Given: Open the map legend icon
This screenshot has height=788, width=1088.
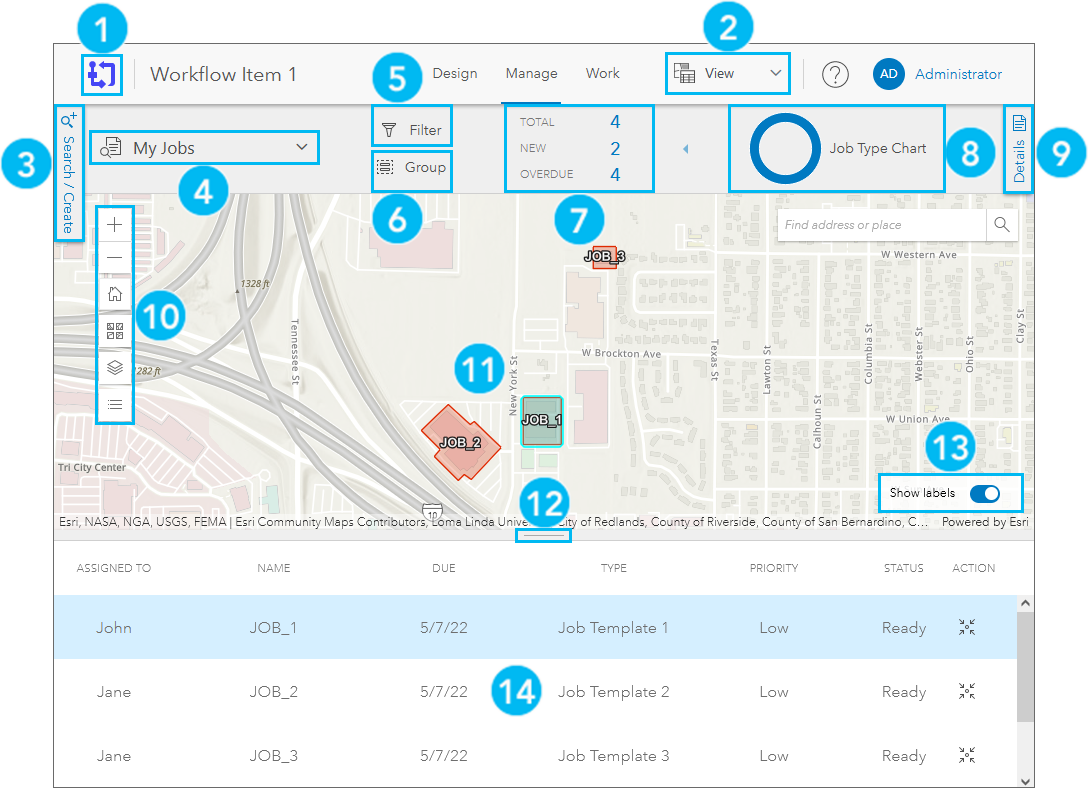Looking at the screenshot, I should 115,403.
